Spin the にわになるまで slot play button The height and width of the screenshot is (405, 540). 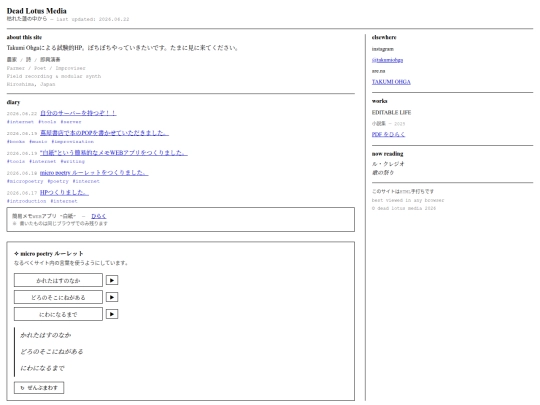(112, 314)
